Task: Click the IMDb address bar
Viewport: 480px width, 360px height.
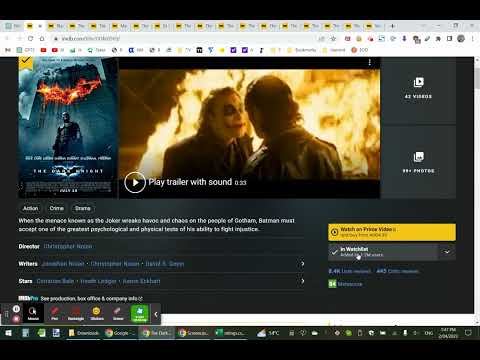Action: pos(187,39)
